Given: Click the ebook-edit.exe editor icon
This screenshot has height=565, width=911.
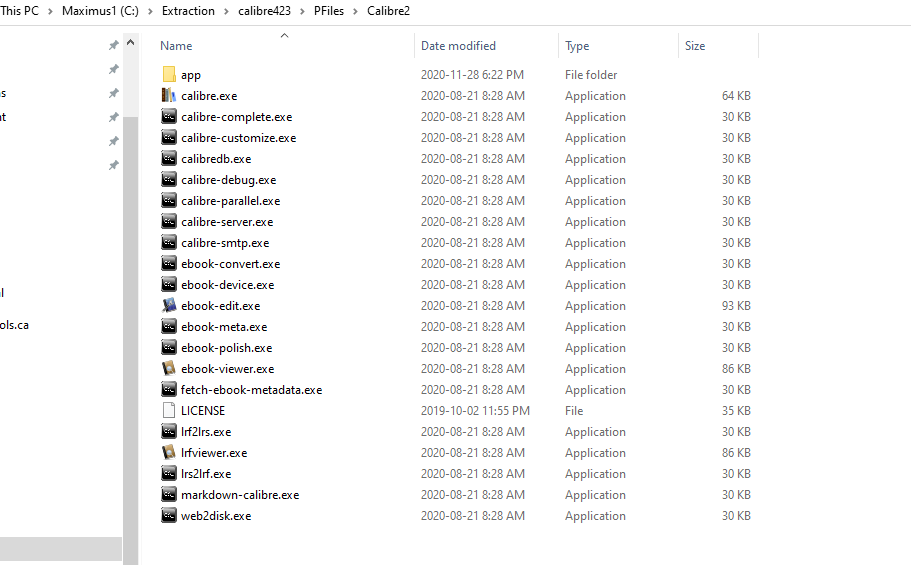Looking at the screenshot, I should [168, 305].
